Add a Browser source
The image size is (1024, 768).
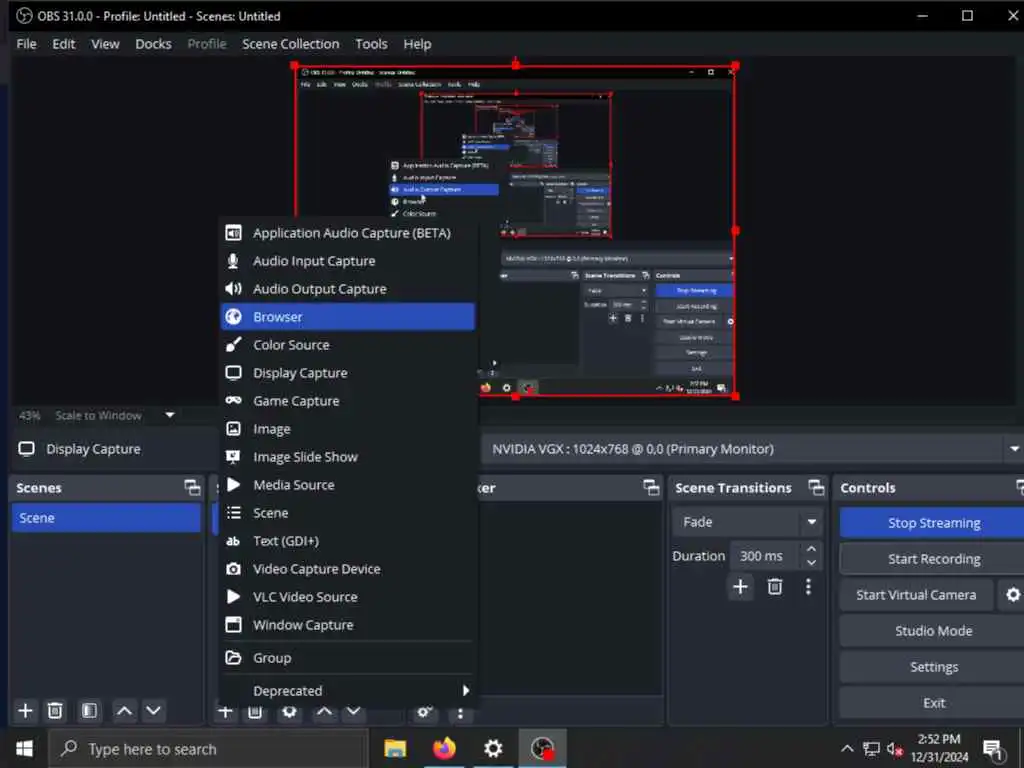(347, 317)
